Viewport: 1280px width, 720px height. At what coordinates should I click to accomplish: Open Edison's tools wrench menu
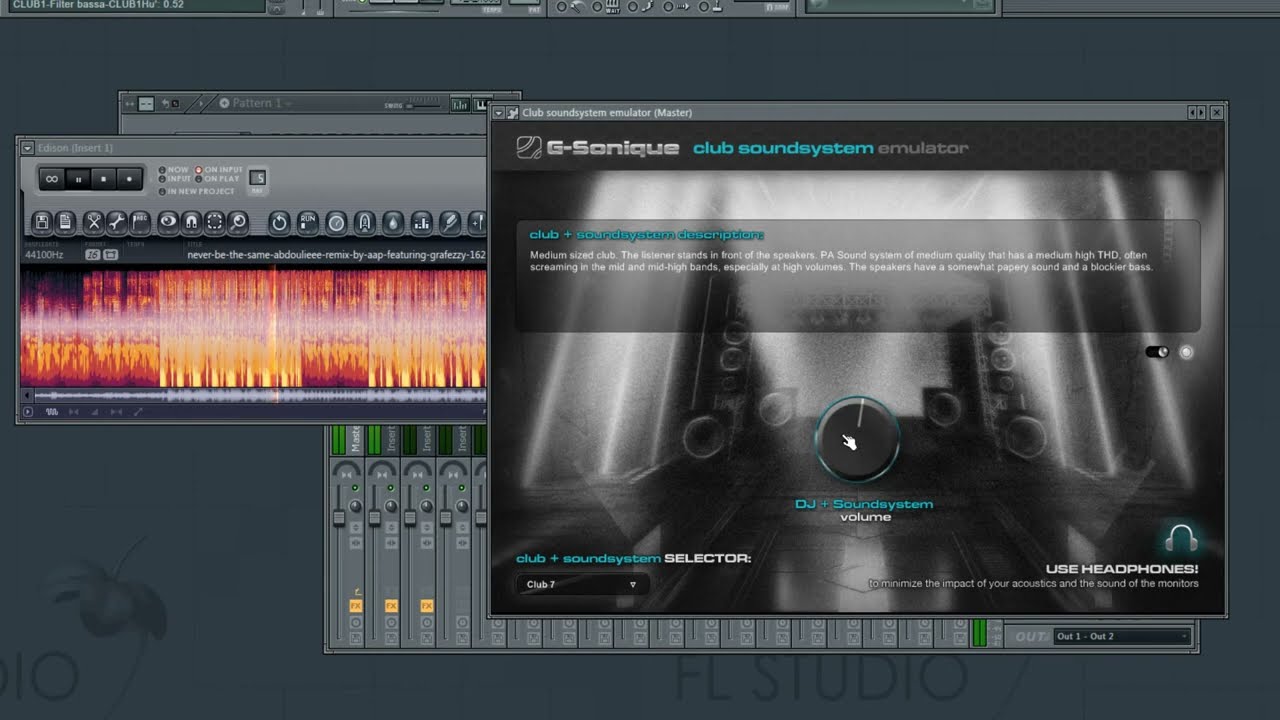[116, 222]
